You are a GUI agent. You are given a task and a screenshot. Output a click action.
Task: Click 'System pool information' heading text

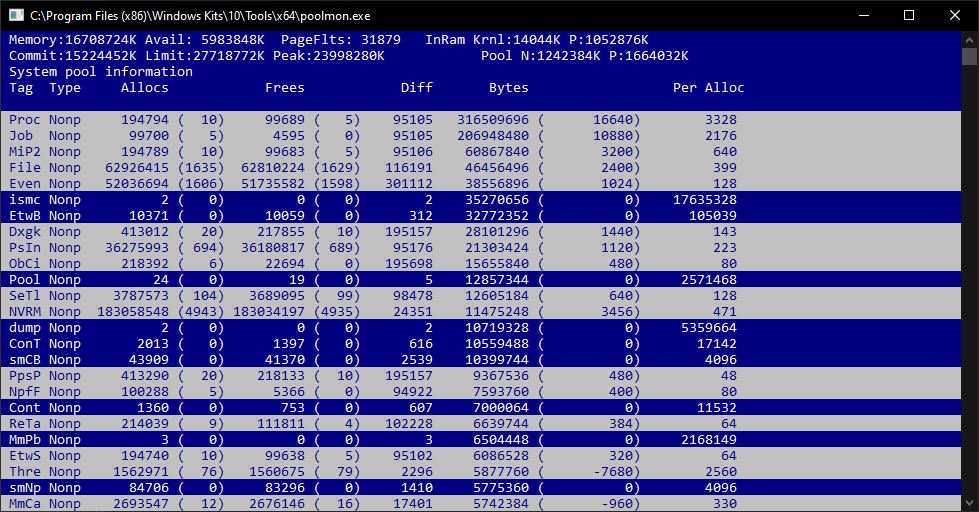[101, 72]
